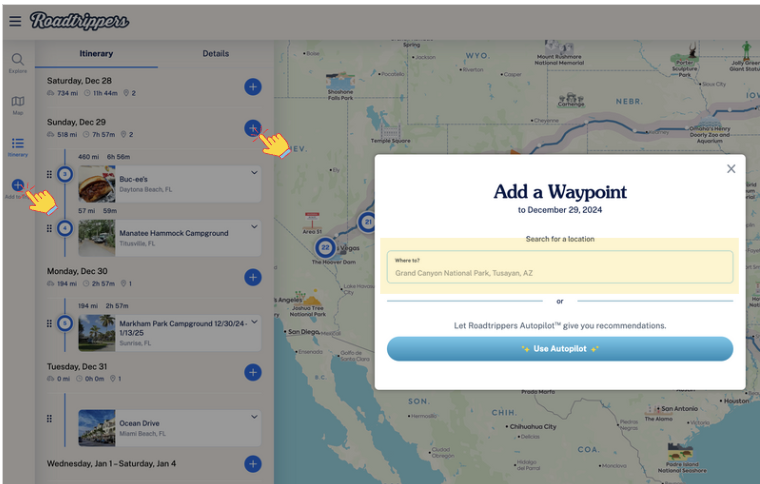
Task: Click the San Antonio map label
Action: (680, 408)
